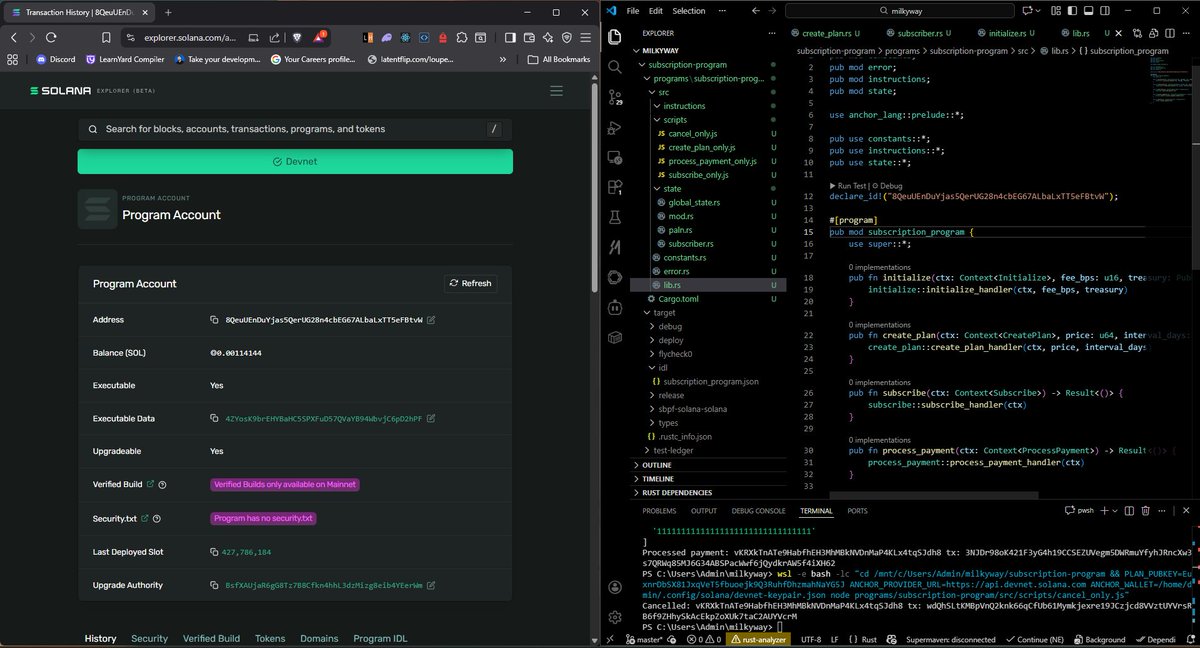Toggle the browser sidebar panel icon
Screen dimensions: 1200x648
(x=509, y=37)
